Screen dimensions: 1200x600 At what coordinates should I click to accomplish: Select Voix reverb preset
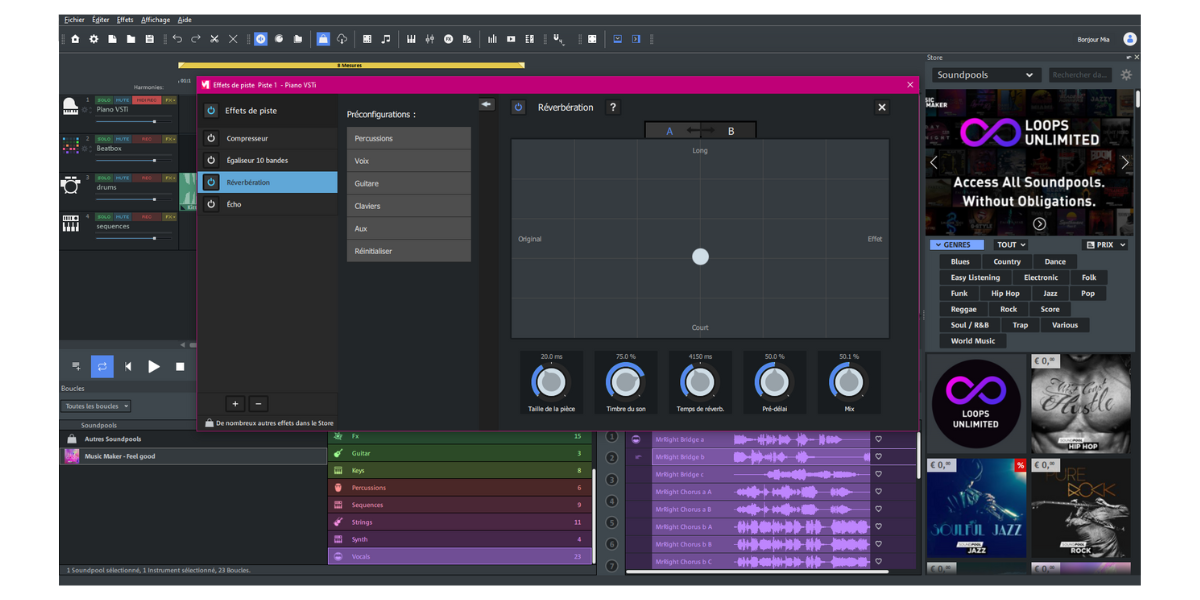408,161
